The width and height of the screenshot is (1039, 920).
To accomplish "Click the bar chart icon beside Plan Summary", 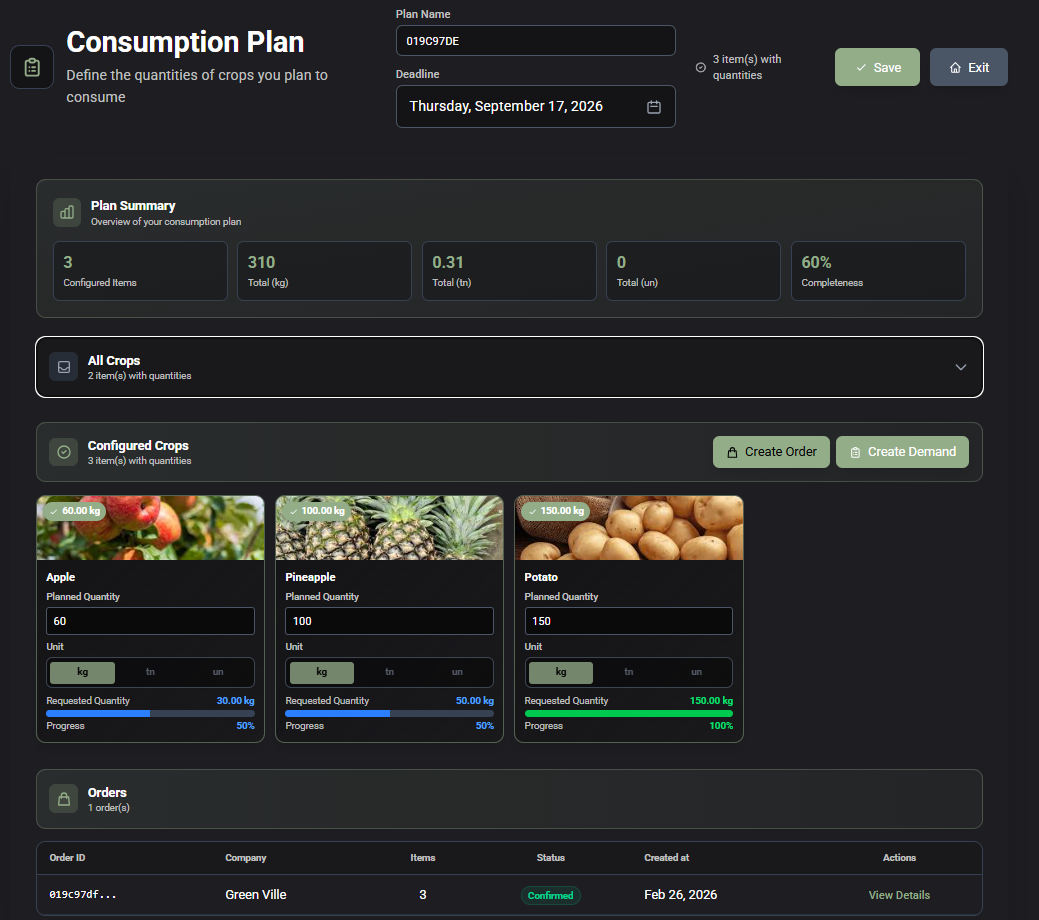I will (66, 213).
